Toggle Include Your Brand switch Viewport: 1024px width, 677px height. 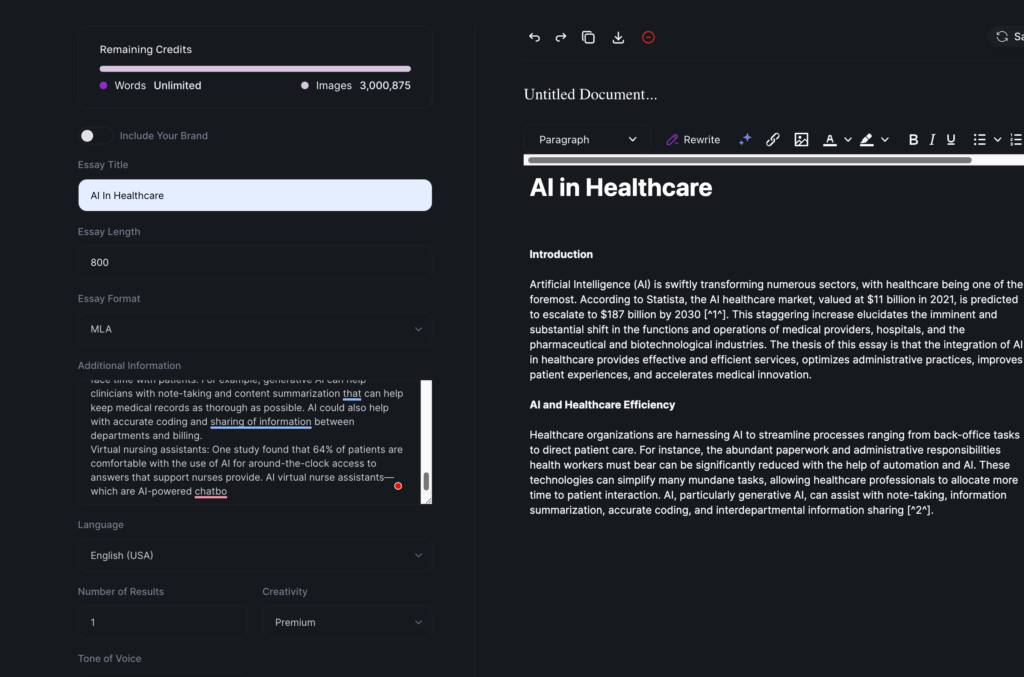point(94,136)
